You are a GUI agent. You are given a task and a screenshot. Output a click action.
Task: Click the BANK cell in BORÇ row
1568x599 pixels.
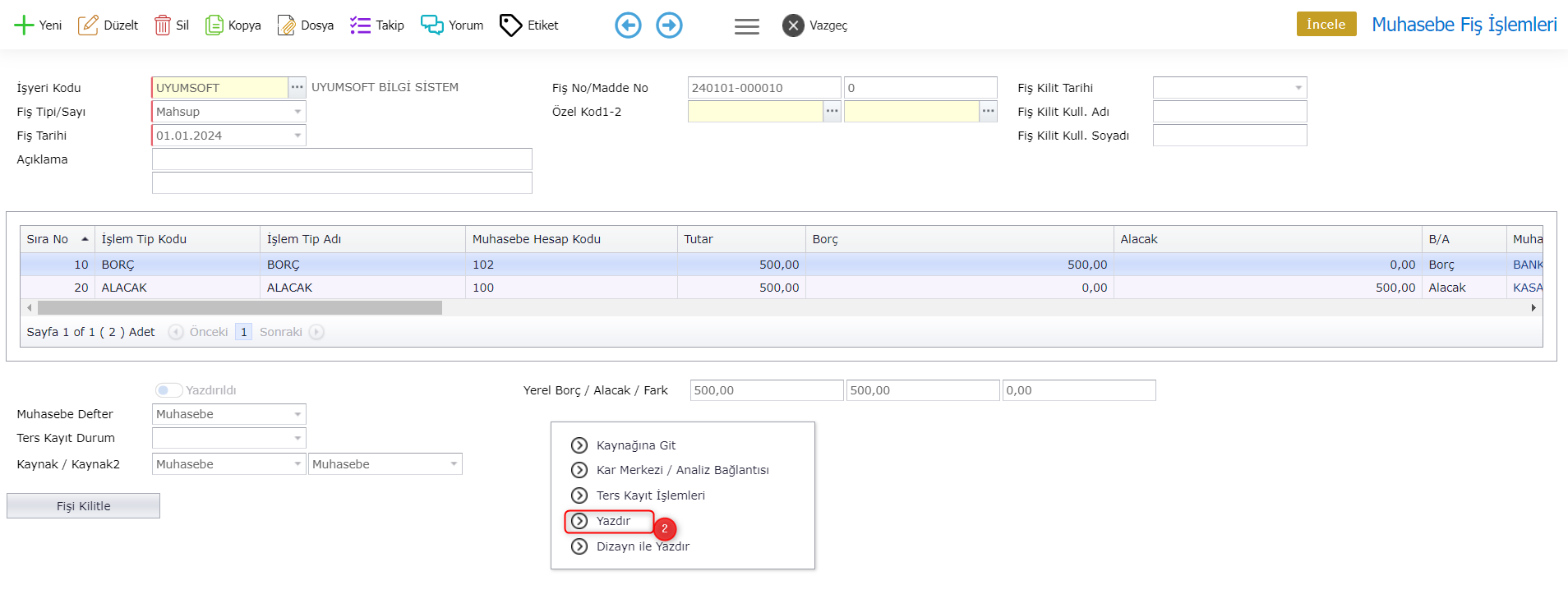tap(1526, 265)
